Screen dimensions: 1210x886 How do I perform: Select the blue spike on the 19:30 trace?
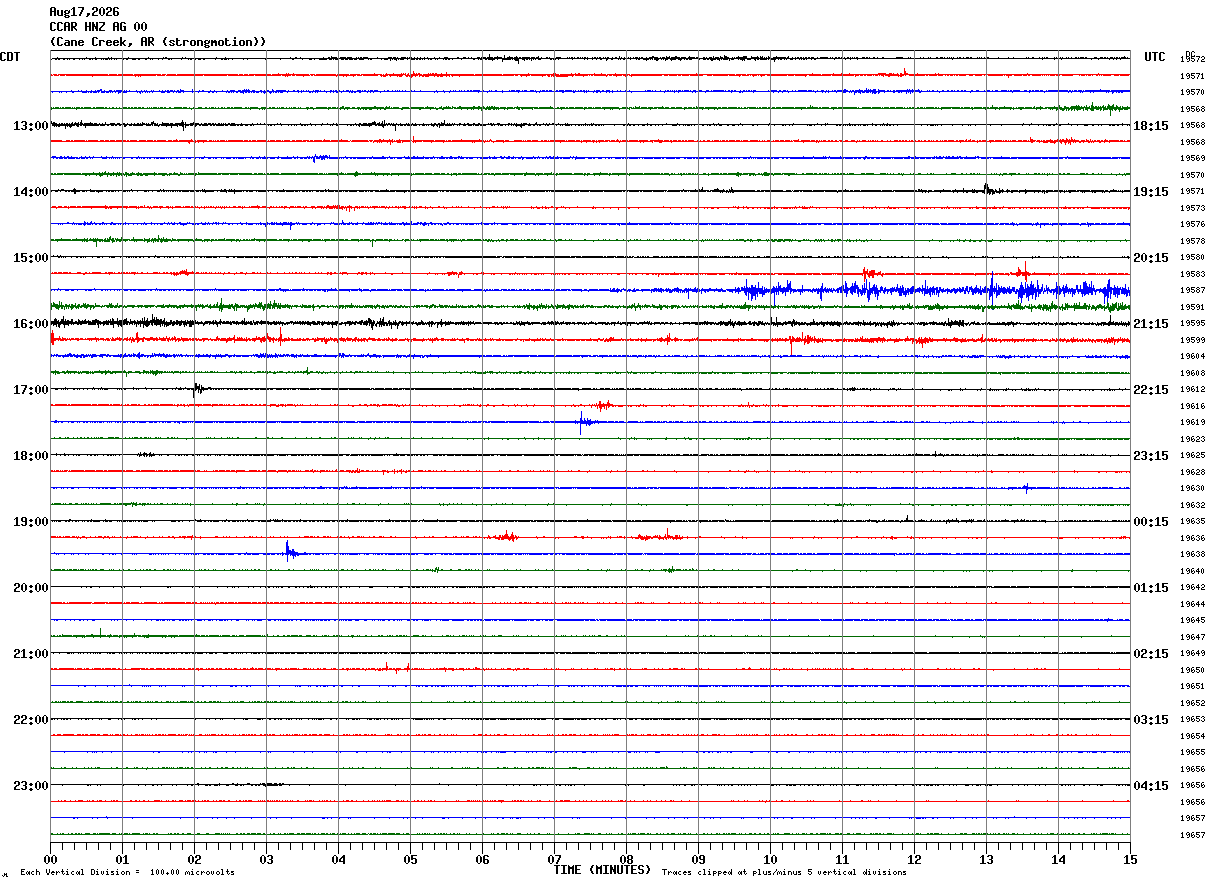(289, 551)
